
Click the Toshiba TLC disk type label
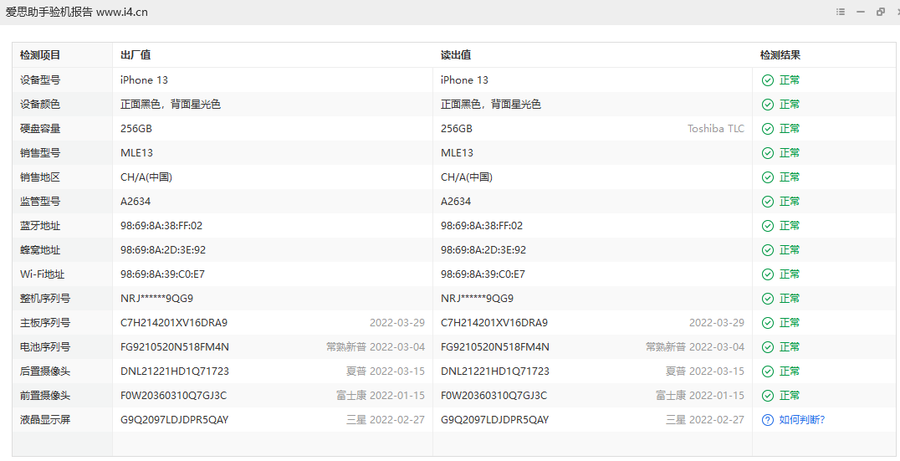tap(715, 129)
